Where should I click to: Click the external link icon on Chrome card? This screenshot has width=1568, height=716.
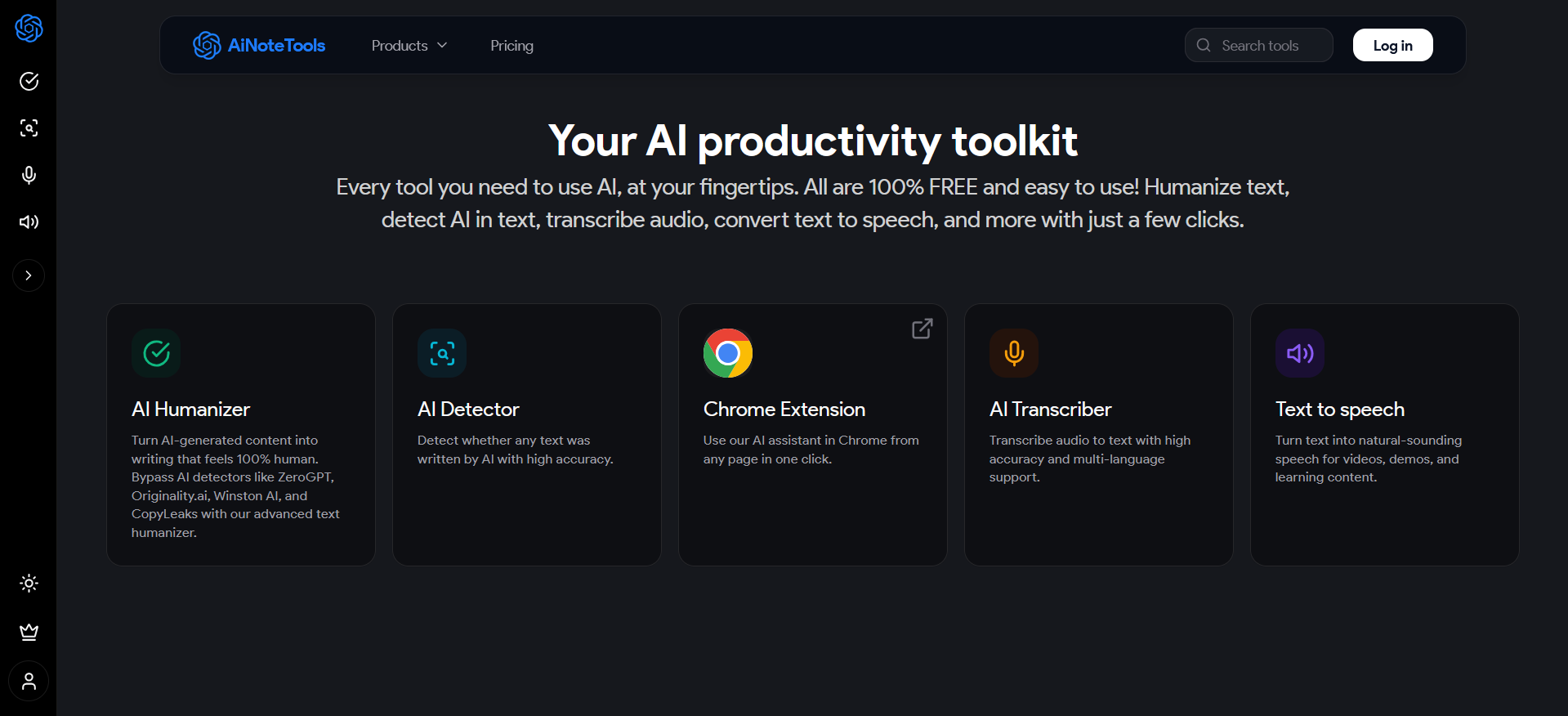tap(922, 329)
